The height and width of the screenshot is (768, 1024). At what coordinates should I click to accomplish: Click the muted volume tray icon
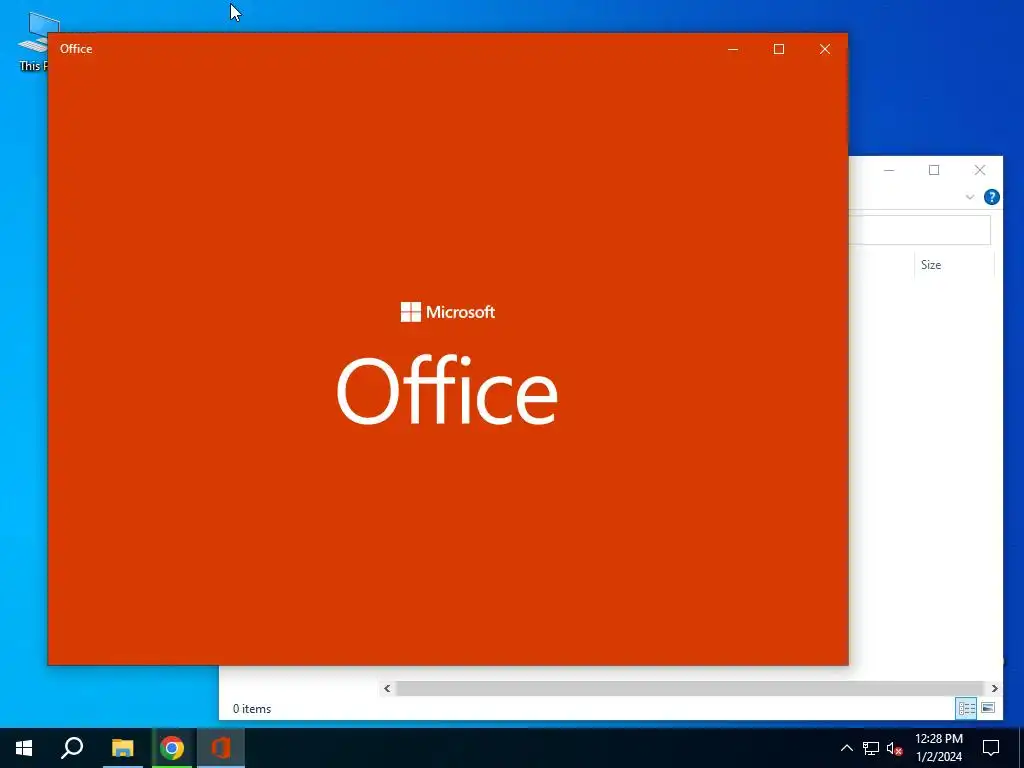click(x=895, y=748)
